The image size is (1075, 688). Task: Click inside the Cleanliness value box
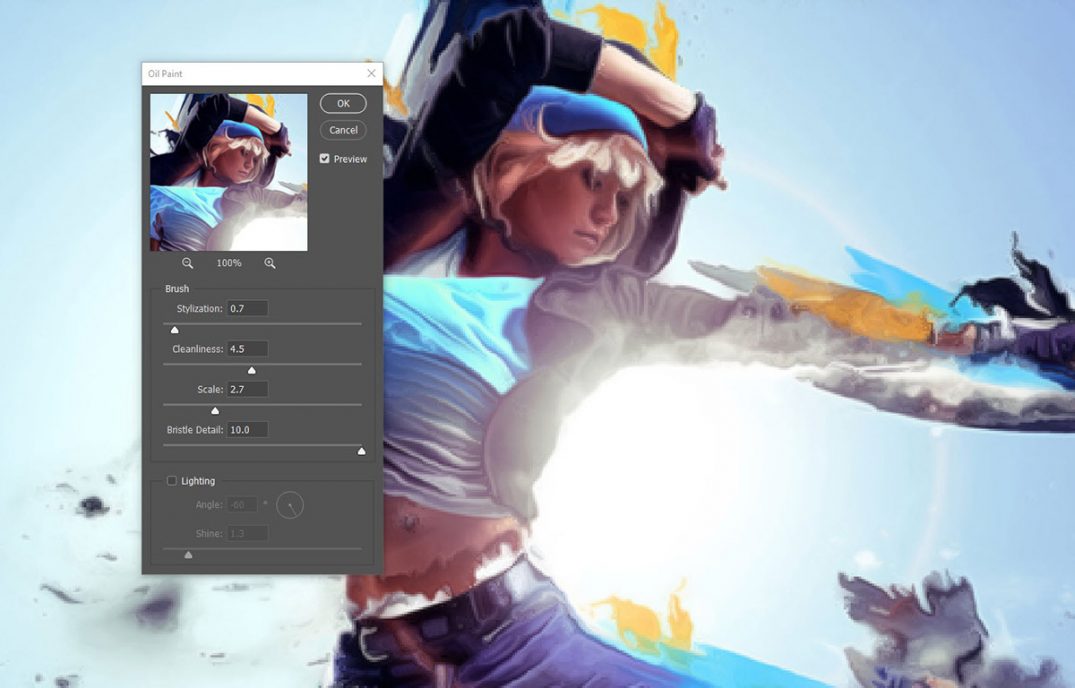249,348
